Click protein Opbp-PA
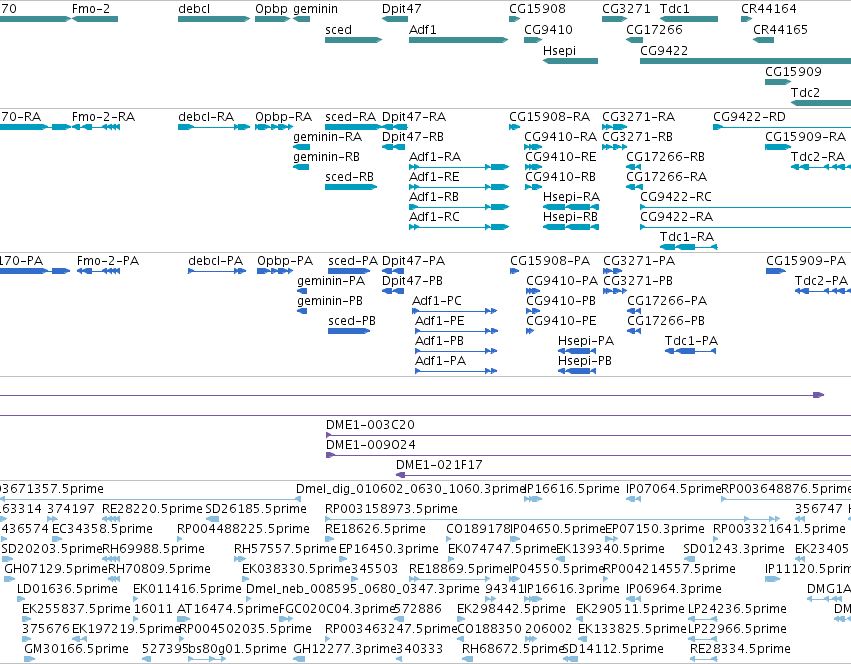This screenshot has width=851, height=664. pyautogui.click(x=275, y=271)
